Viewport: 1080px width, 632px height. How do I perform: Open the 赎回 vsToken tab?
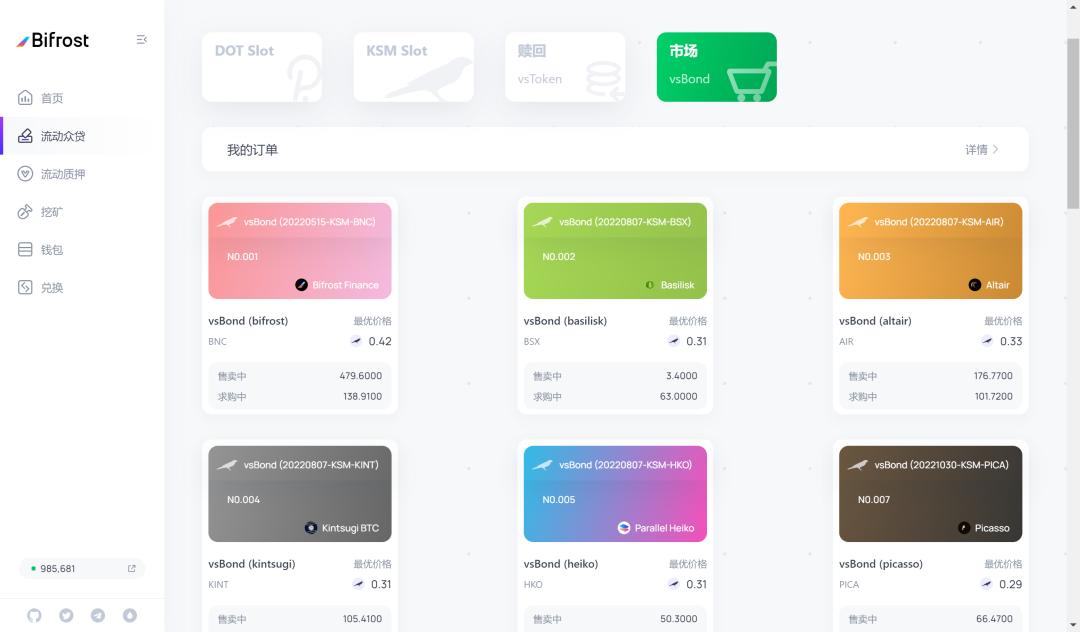[x=565, y=67]
